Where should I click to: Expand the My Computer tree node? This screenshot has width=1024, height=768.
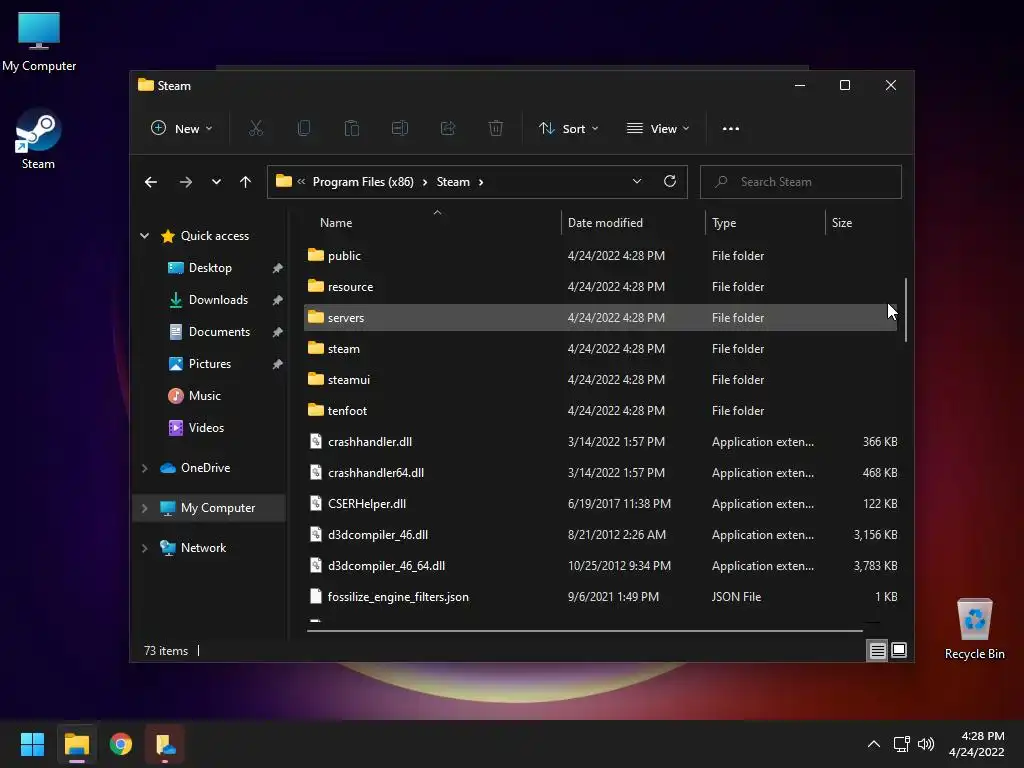click(x=144, y=507)
